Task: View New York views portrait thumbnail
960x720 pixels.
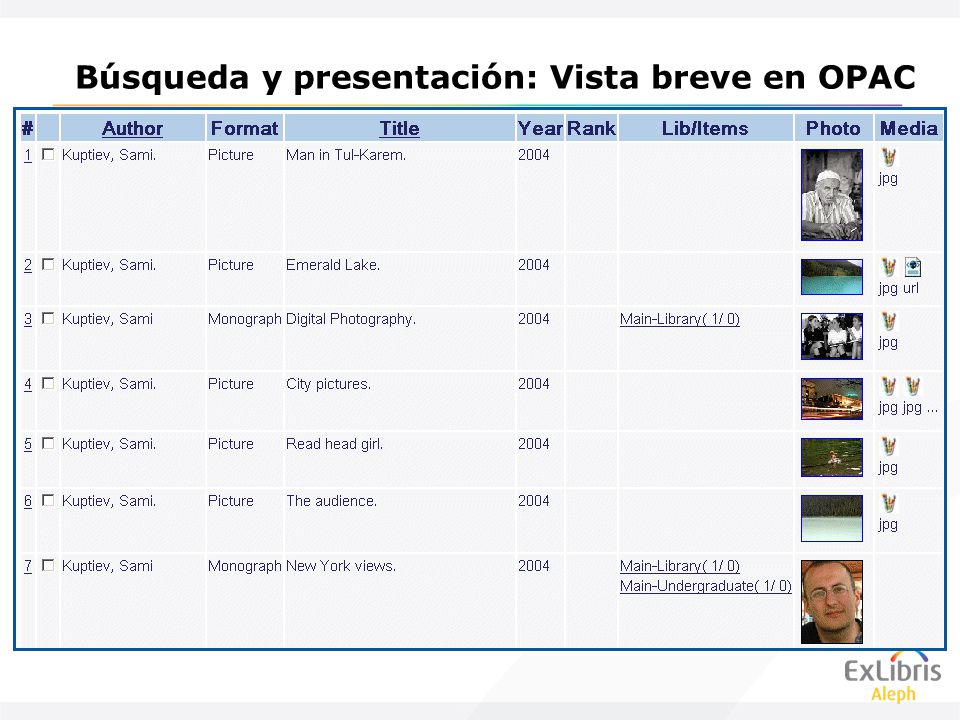Action: (x=832, y=602)
